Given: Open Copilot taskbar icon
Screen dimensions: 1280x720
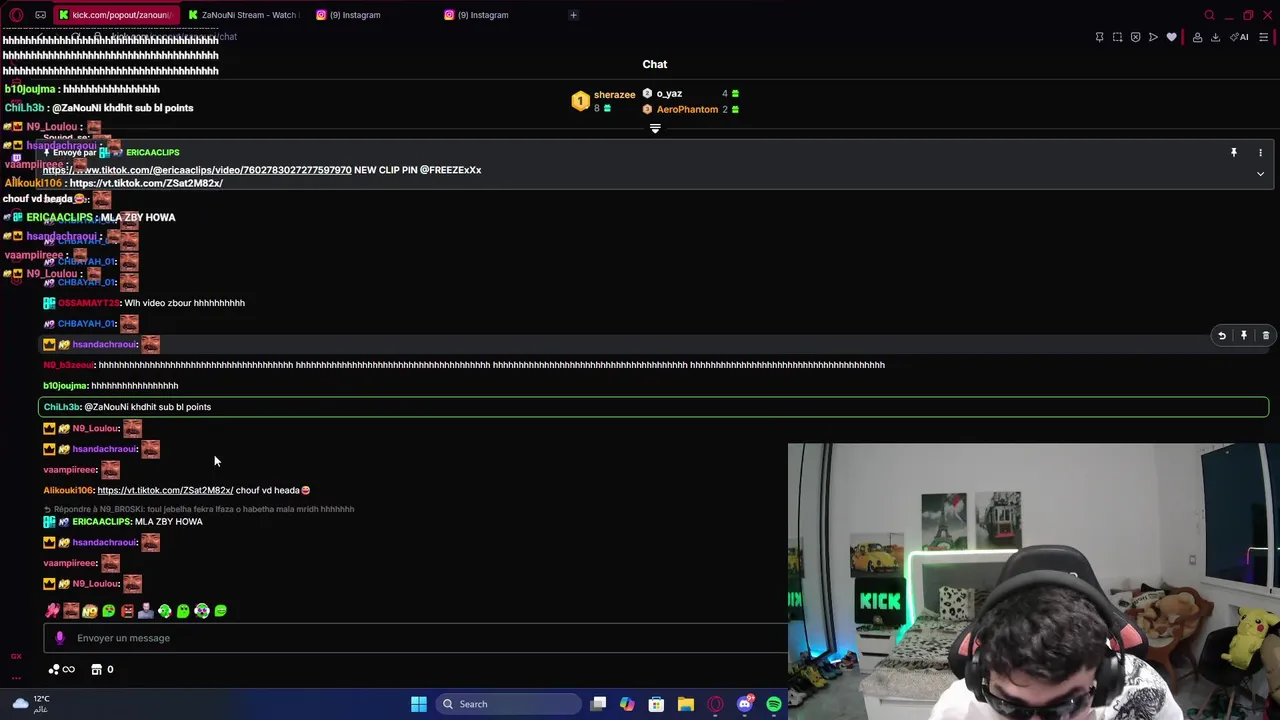Looking at the screenshot, I should pyautogui.click(x=627, y=704).
